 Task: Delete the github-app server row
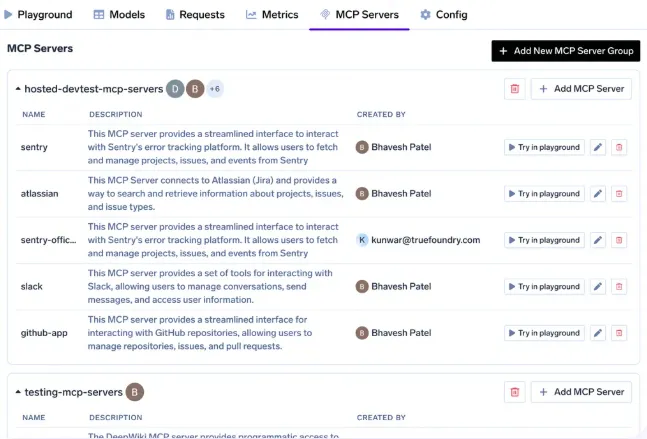[x=619, y=333]
